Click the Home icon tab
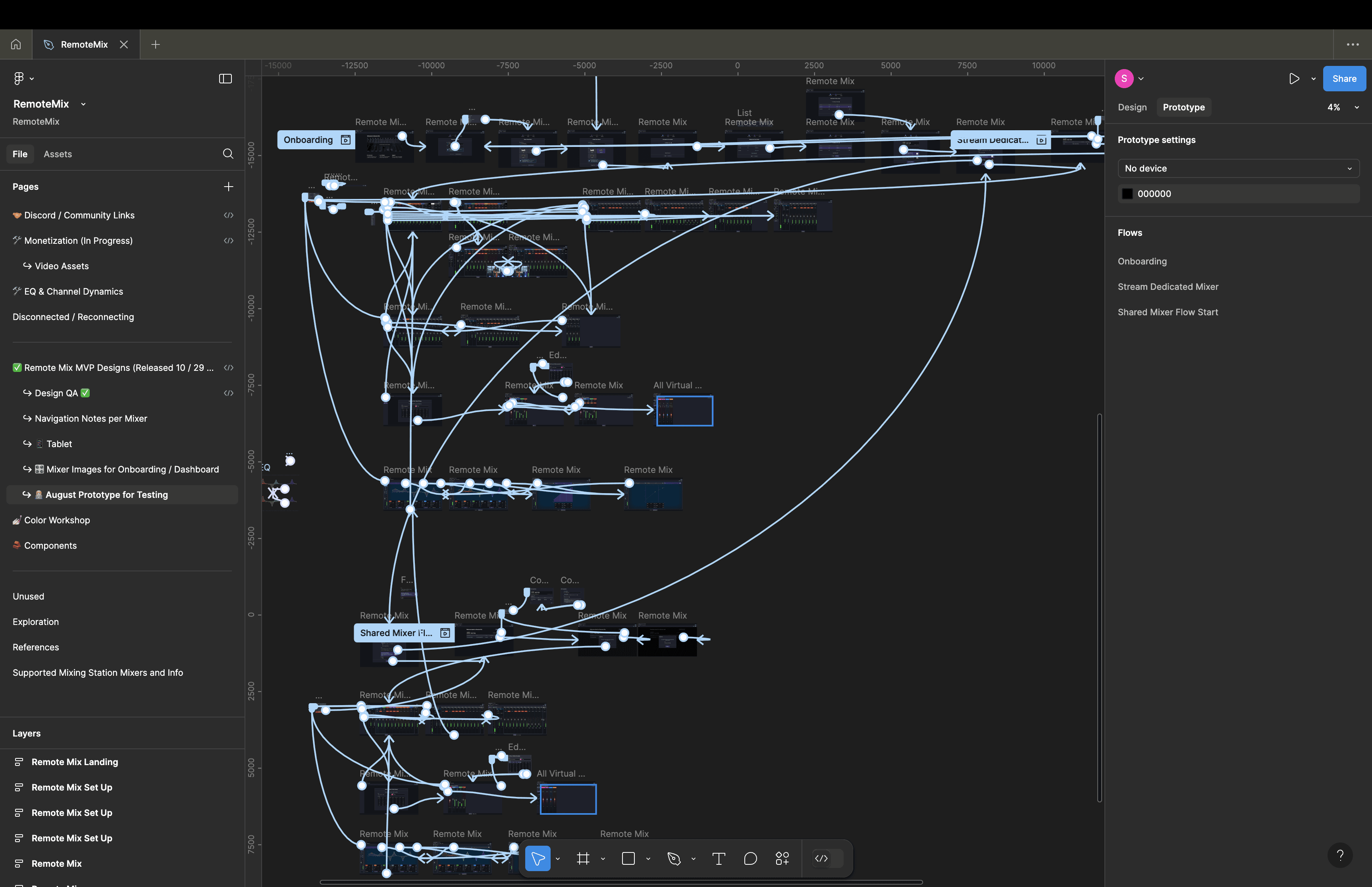Screen dimensions: 1372x887 click(x=16, y=44)
